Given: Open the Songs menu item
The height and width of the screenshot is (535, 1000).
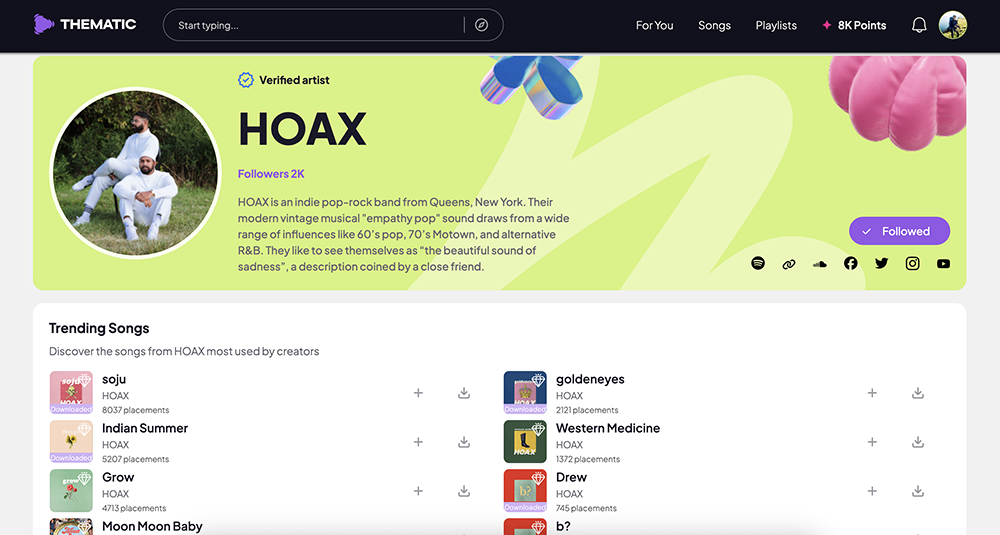Looking at the screenshot, I should [x=714, y=25].
